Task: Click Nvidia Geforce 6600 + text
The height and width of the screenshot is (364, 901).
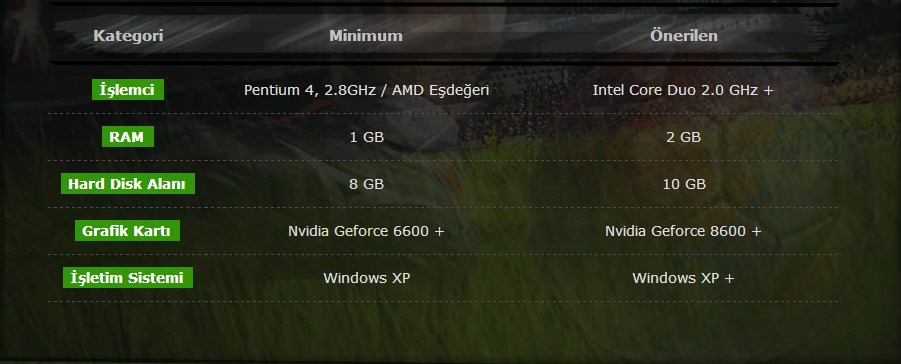Action: (x=366, y=231)
